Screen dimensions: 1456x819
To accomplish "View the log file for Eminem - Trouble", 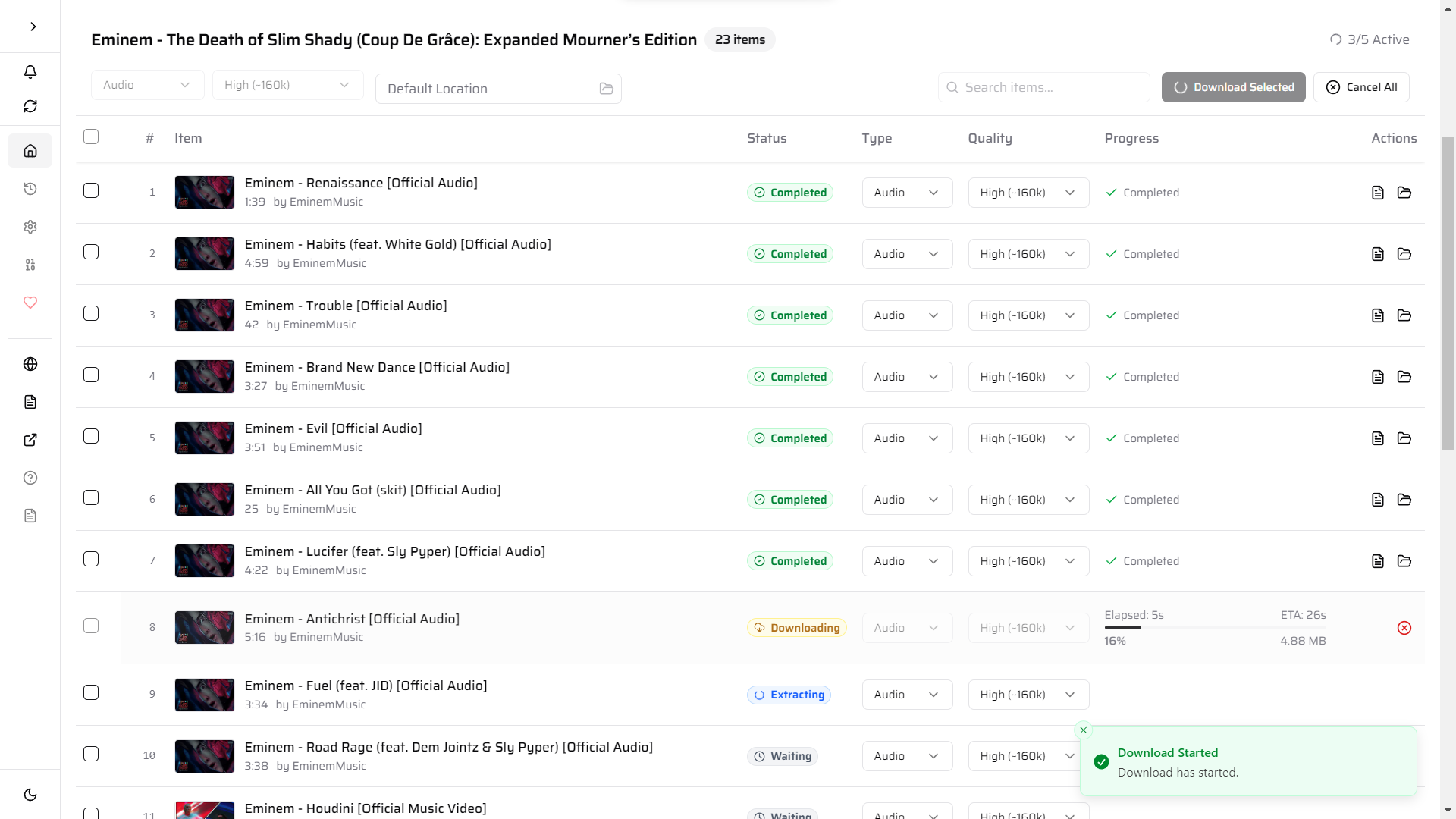I will point(1377,315).
